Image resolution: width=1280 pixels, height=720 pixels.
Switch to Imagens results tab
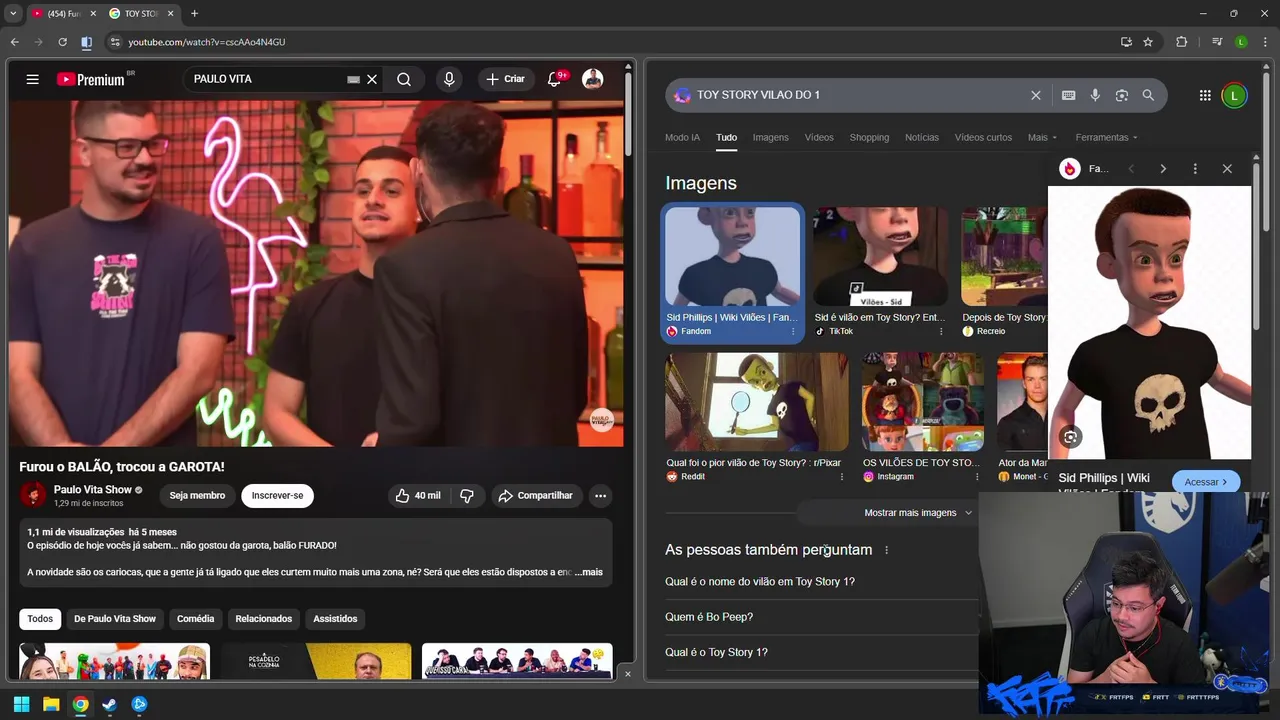(x=770, y=137)
